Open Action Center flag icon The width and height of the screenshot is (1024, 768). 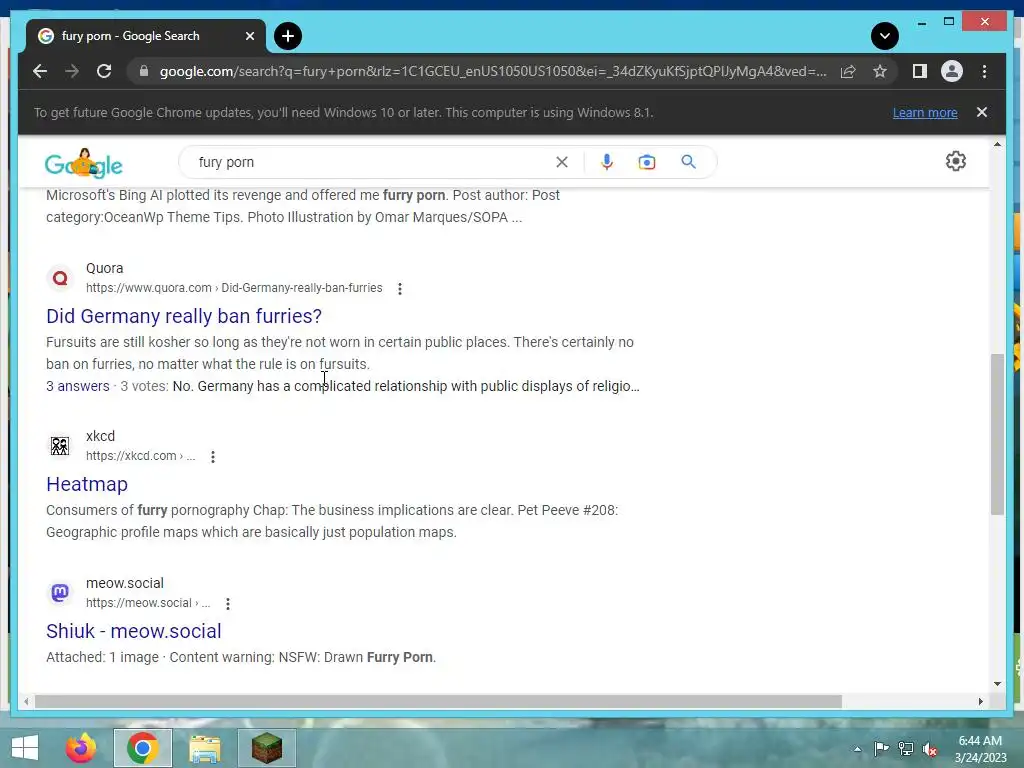[x=881, y=749]
